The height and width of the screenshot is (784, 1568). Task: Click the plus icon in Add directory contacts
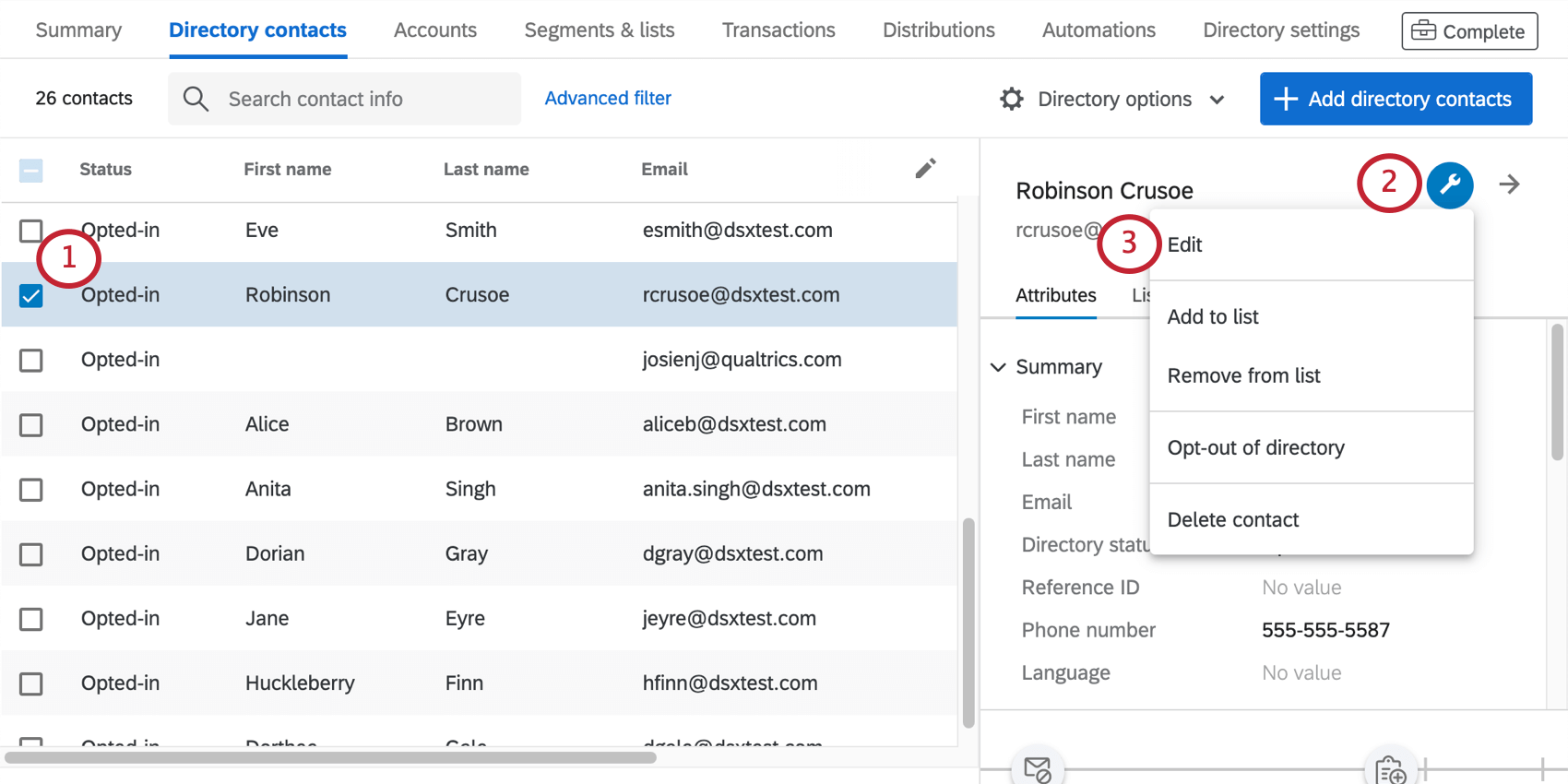tap(1285, 99)
